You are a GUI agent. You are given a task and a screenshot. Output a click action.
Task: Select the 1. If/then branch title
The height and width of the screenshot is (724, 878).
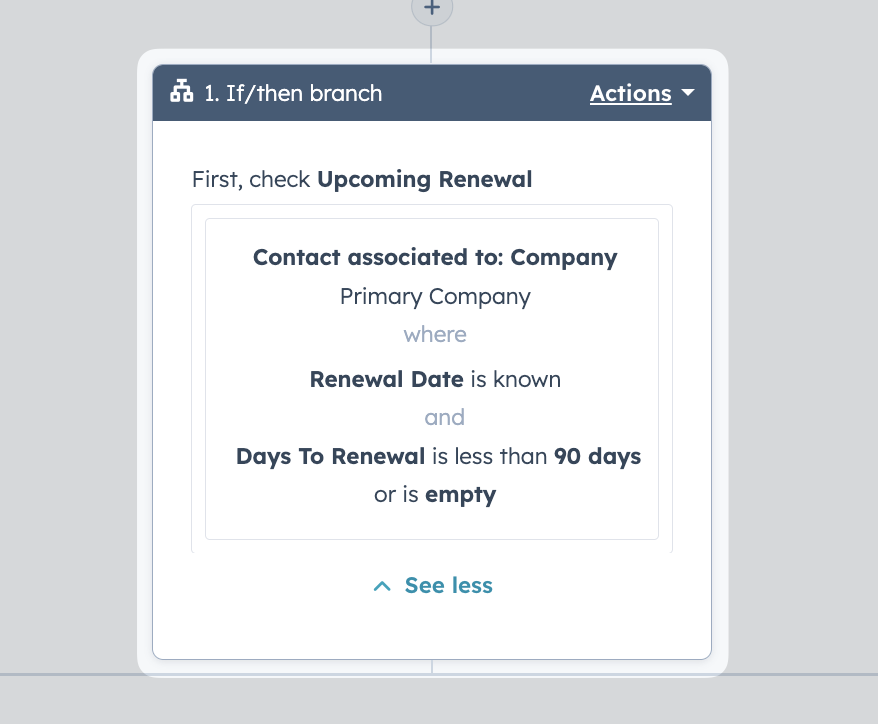(x=293, y=94)
